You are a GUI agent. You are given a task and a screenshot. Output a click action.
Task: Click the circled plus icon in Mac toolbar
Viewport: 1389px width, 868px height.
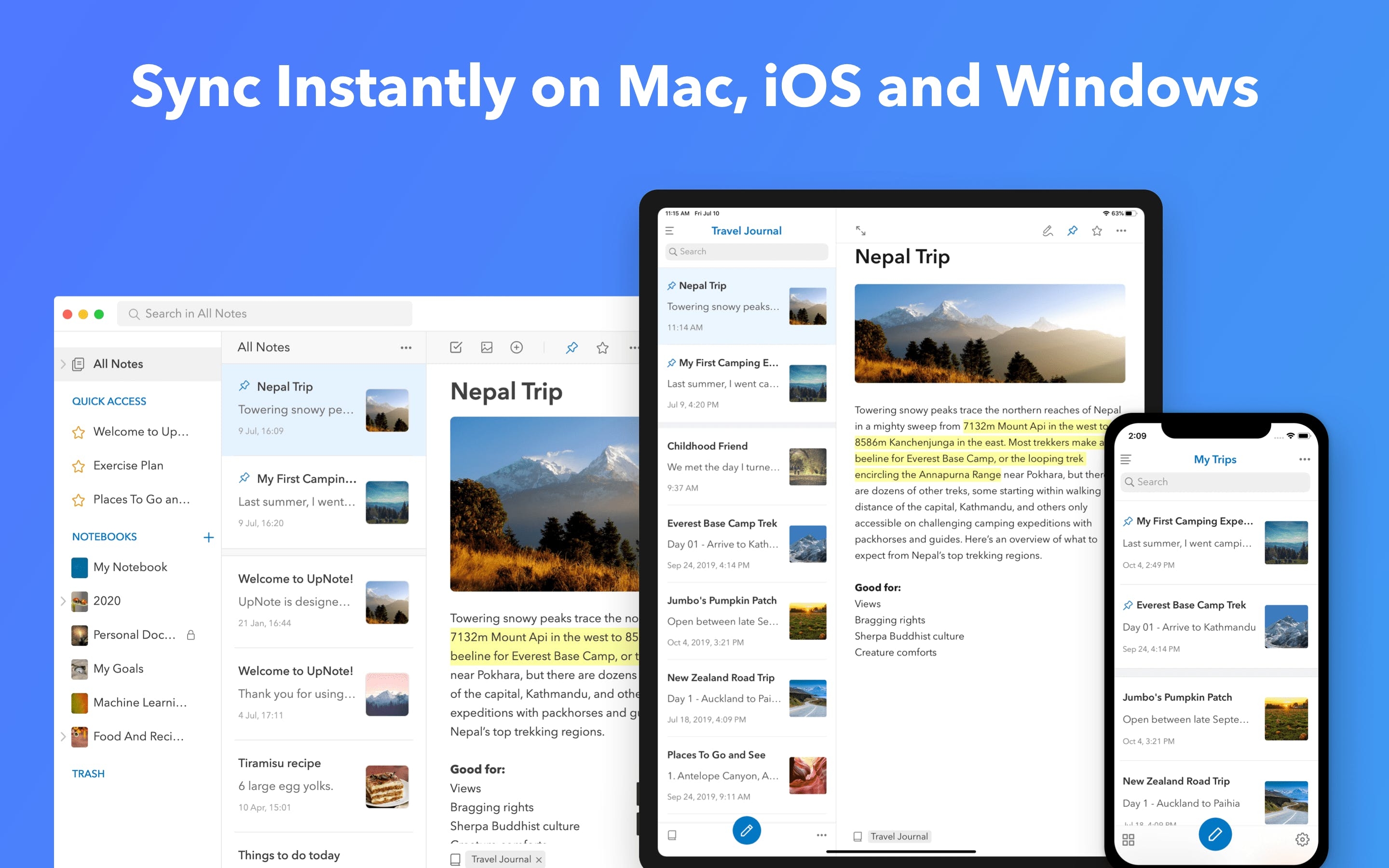click(517, 347)
